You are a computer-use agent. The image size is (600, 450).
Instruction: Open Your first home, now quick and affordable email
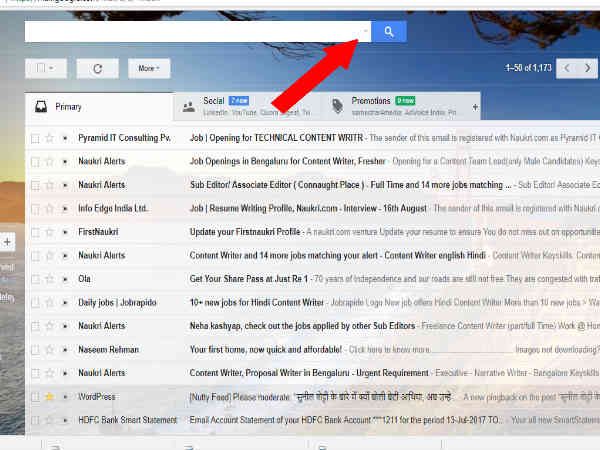pos(266,349)
